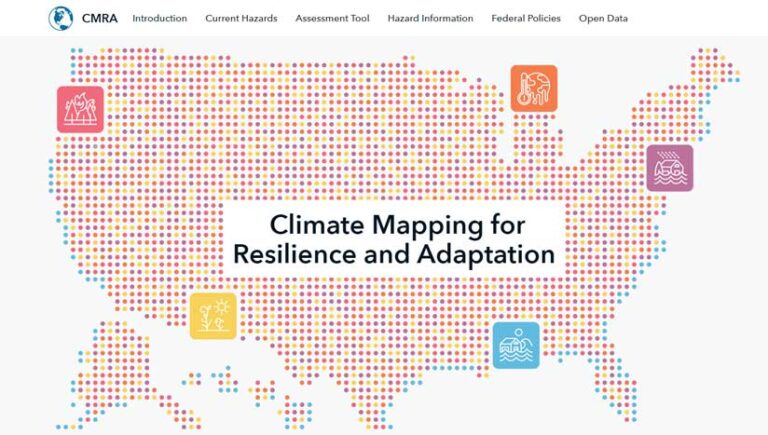This screenshot has width=768, height=435.
Task: Open the Federal Policies nav item
Action: point(526,19)
